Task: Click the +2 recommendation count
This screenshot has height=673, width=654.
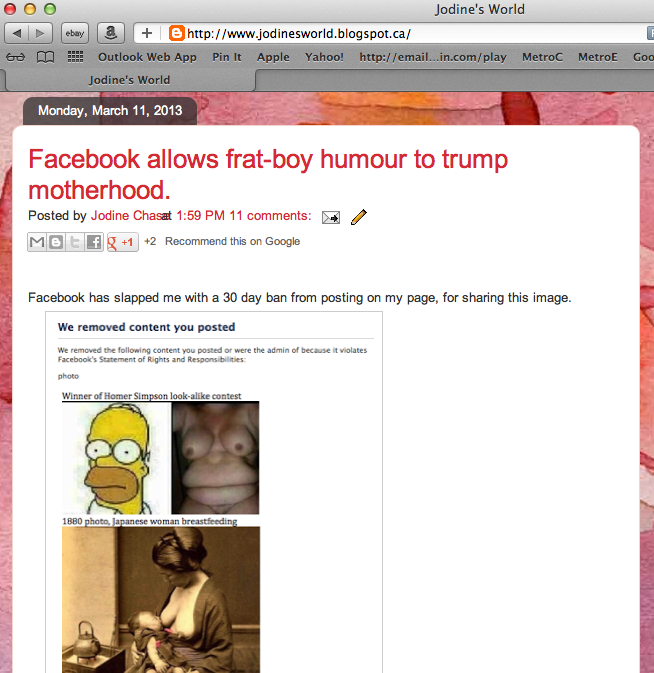Action: pos(150,241)
